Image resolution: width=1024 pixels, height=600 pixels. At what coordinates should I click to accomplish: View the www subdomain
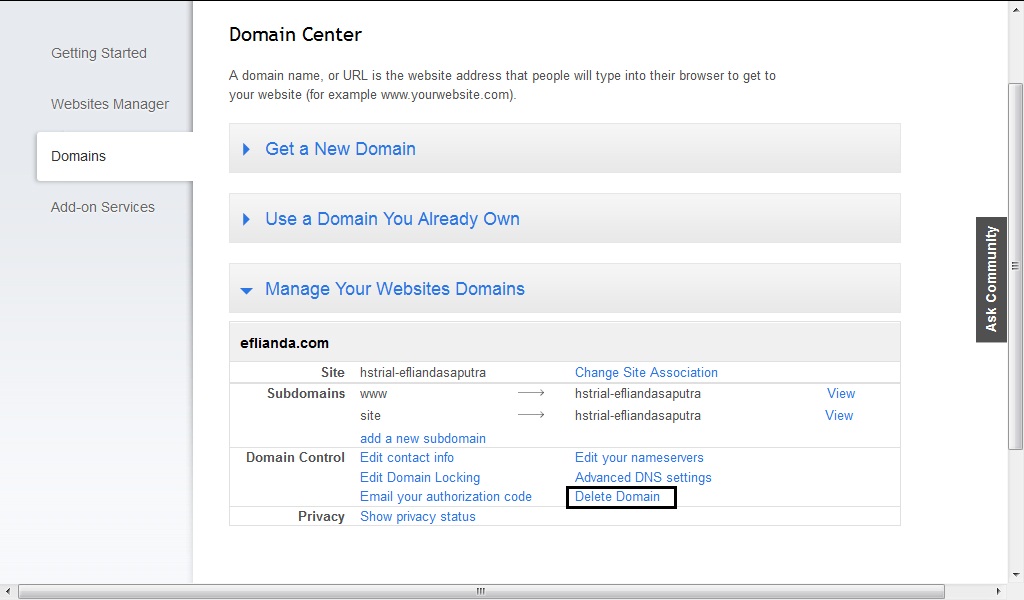click(x=841, y=393)
